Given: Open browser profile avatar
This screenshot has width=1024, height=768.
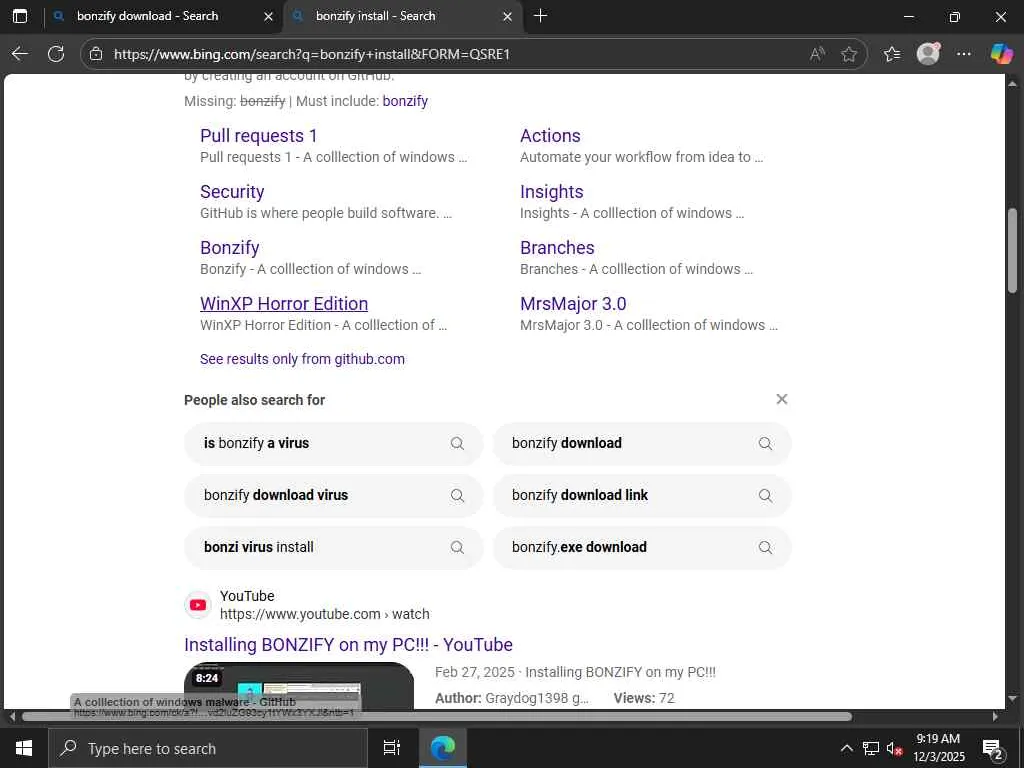Looking at the screenshot, I should [928, 54].
